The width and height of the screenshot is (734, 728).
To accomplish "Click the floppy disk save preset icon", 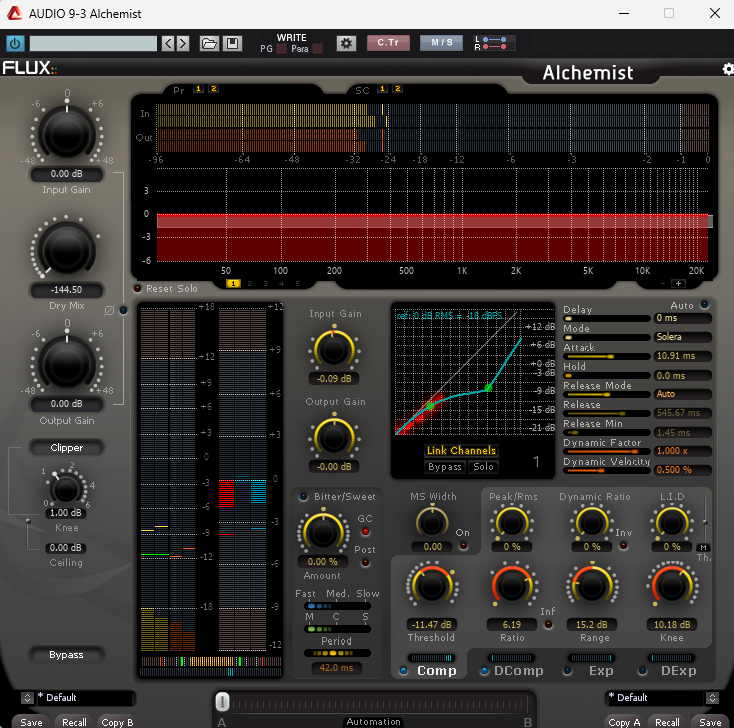I will click(x=232, y=43).
